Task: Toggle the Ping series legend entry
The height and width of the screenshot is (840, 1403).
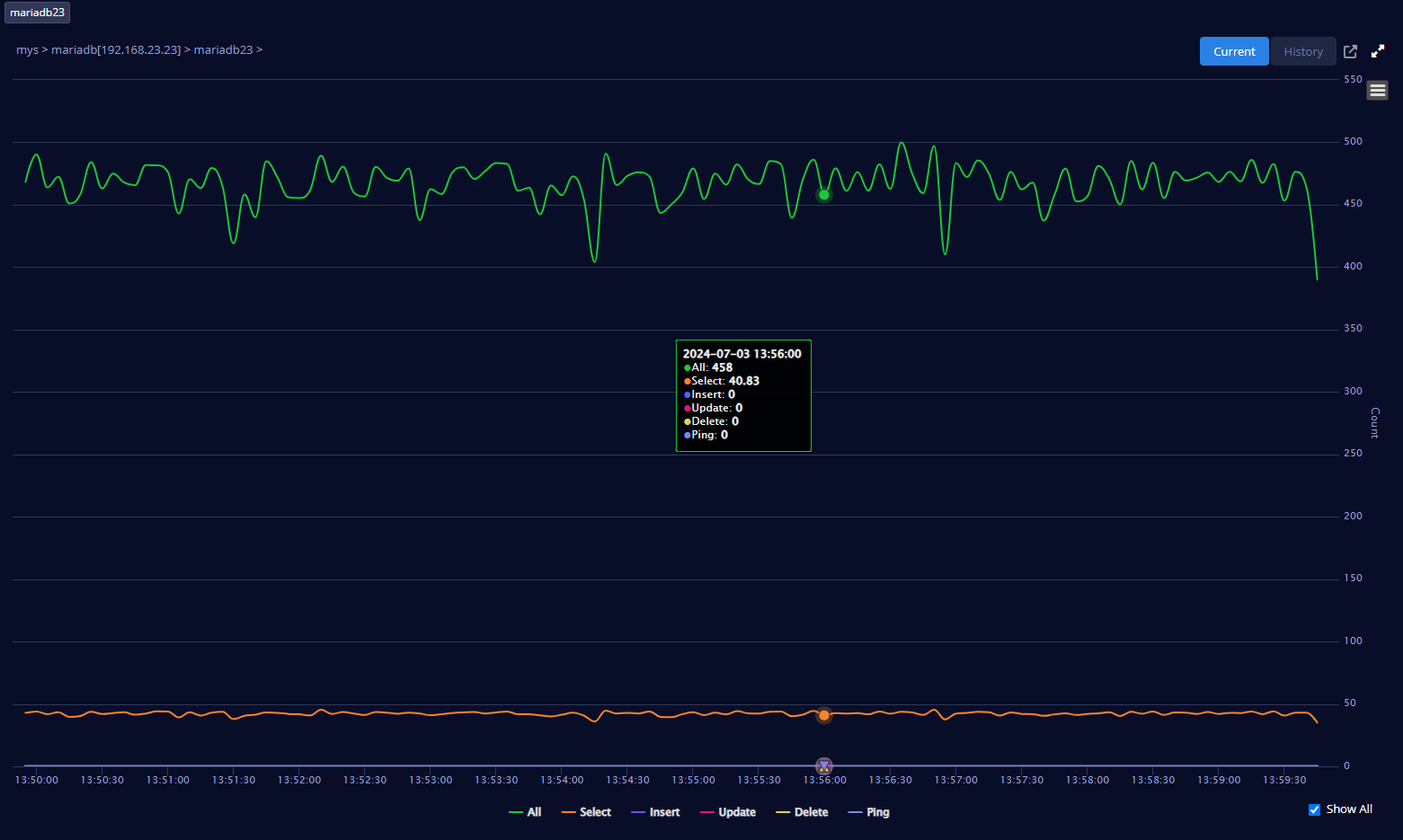Action: coord(869,812)
